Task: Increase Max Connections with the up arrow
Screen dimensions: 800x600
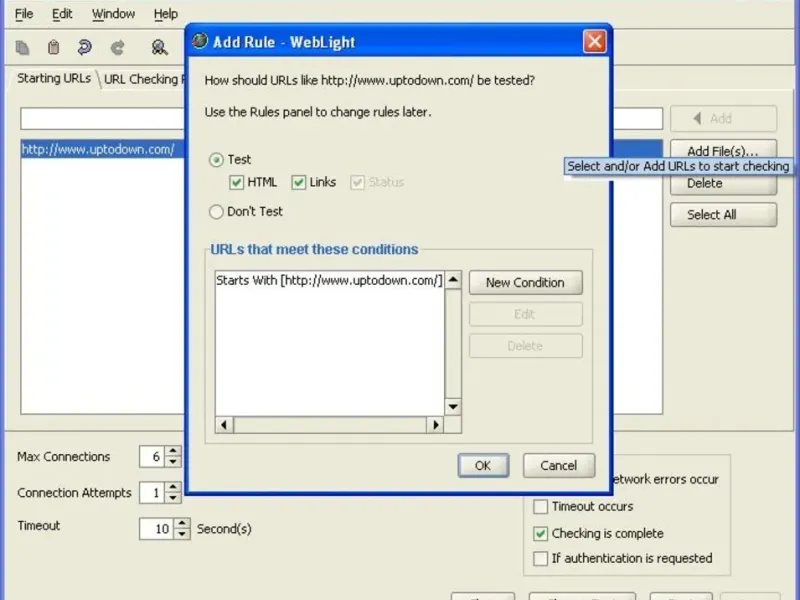Action: pos(173,451)
